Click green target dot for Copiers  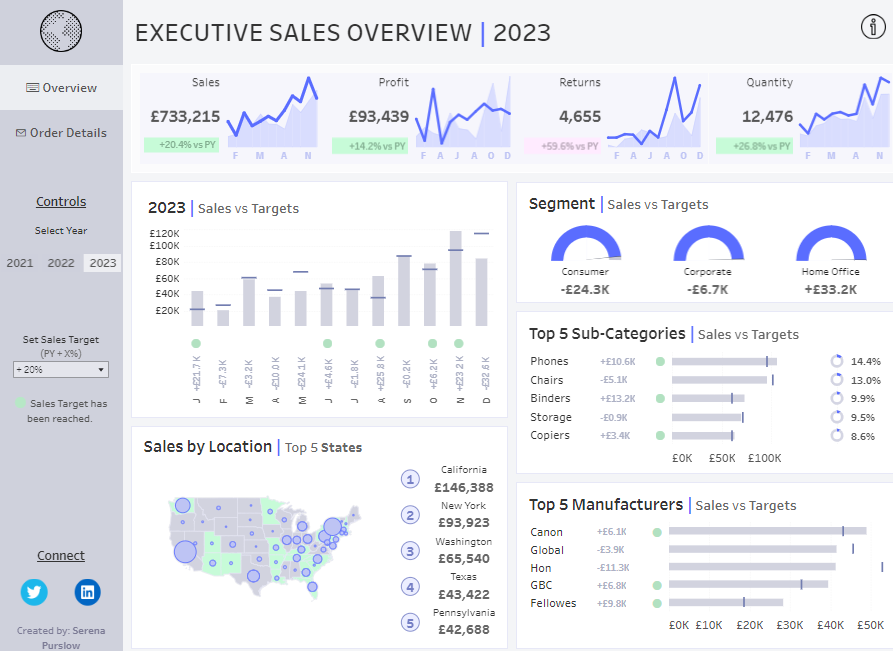click(x=660, y=436)
